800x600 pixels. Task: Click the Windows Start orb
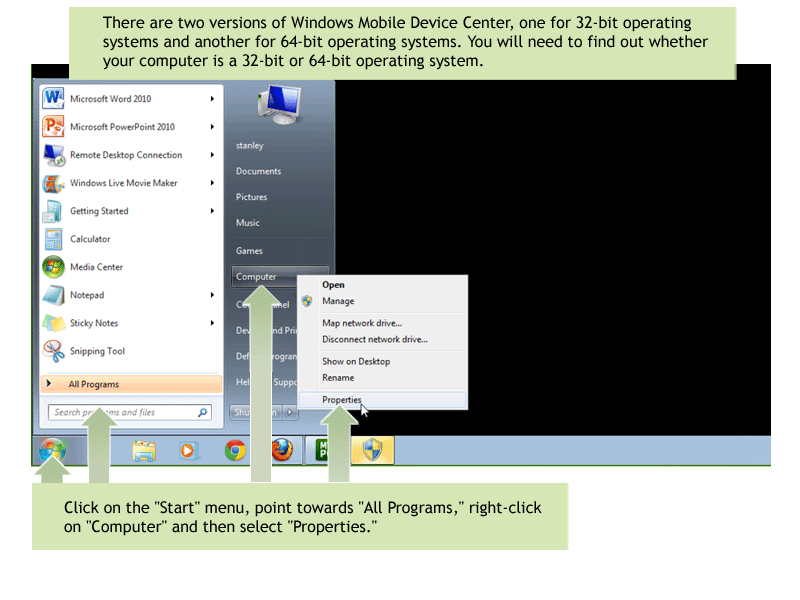[53, 451]
